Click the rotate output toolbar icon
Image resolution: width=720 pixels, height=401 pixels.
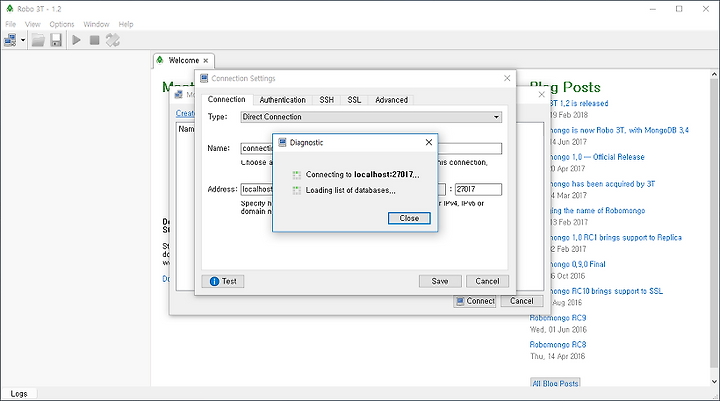(x=113, y=40)
